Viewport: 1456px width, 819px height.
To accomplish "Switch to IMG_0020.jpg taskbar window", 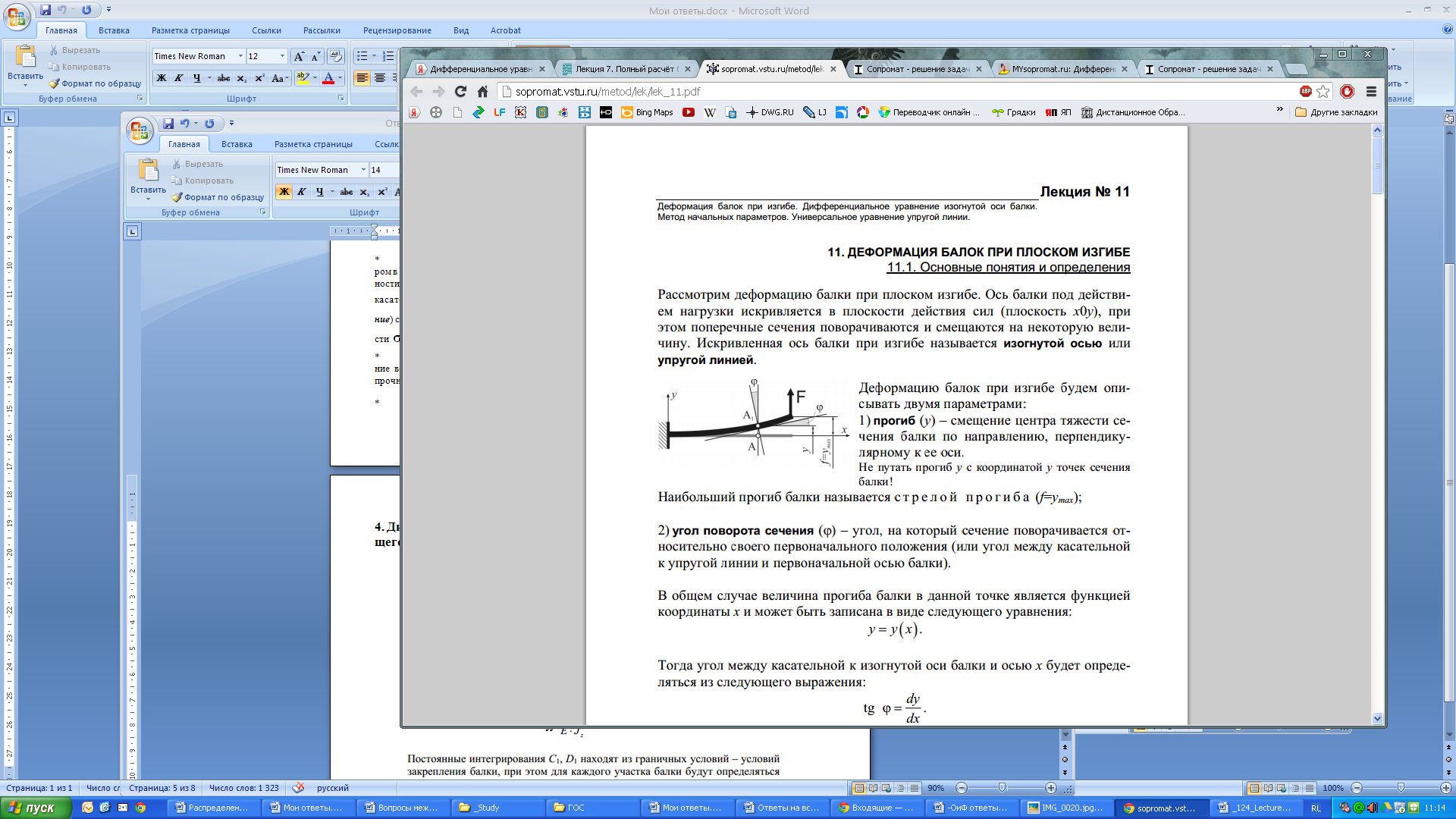I will [x=1066, y=808].
